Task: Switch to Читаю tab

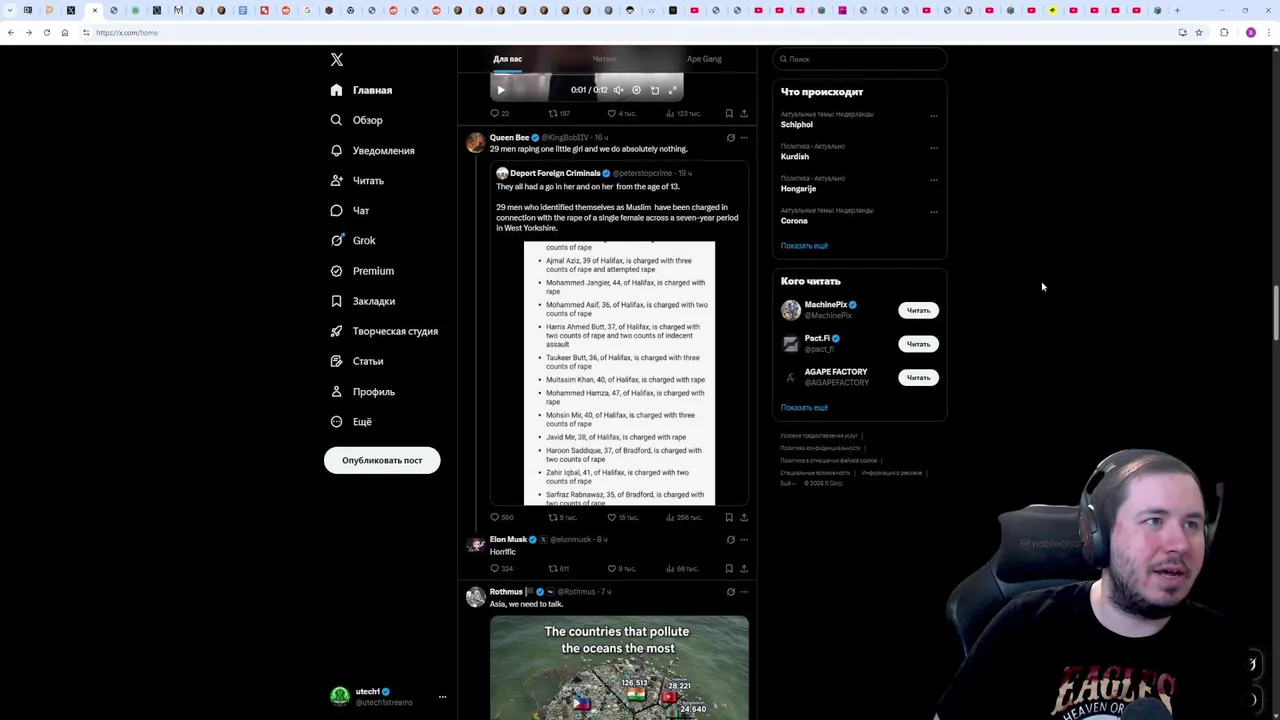Action: [x=604, y=59]
